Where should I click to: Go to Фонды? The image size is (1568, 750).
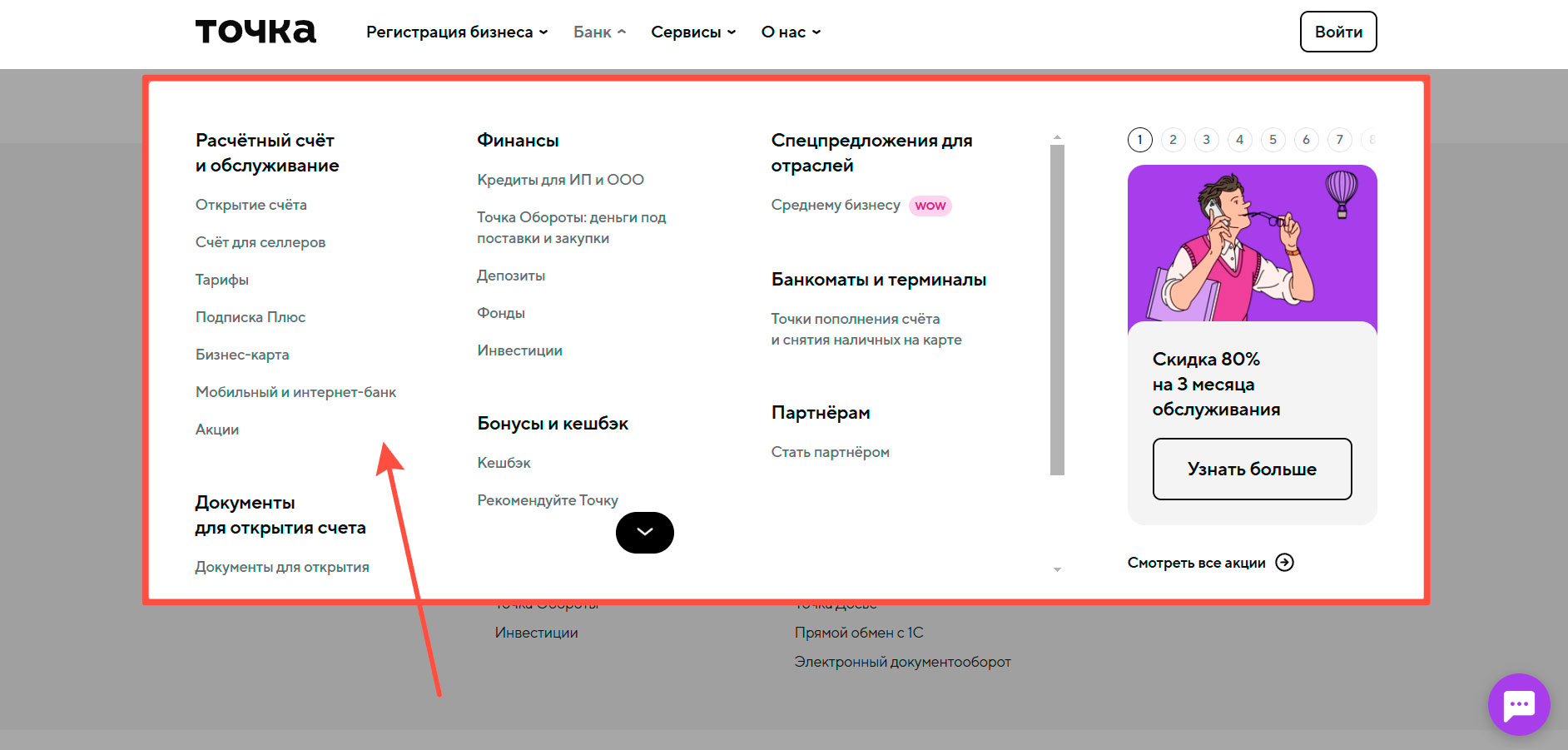click(501, 313)
